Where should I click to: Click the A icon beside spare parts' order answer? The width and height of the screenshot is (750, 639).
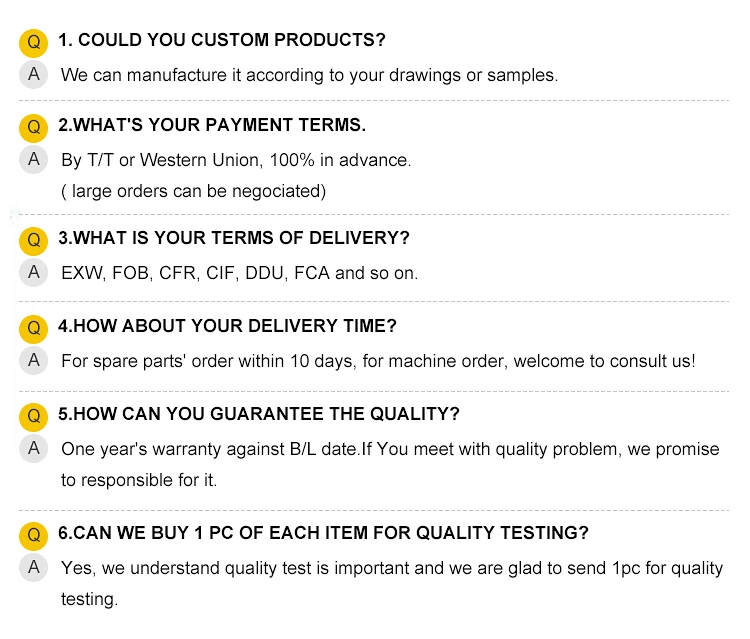(x=34, y=360)
